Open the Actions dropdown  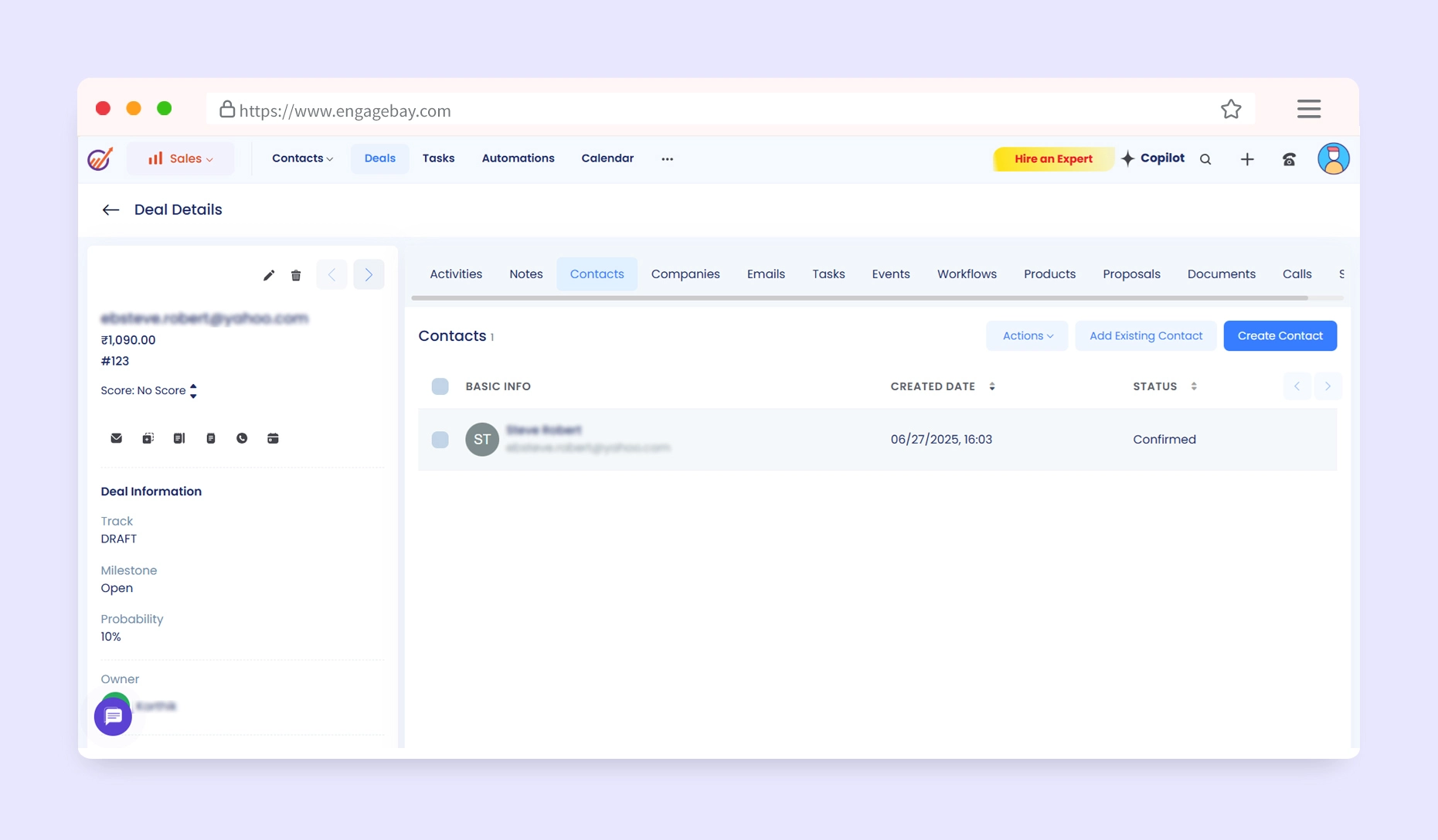pyautogui.click(x=1027, y=336)
